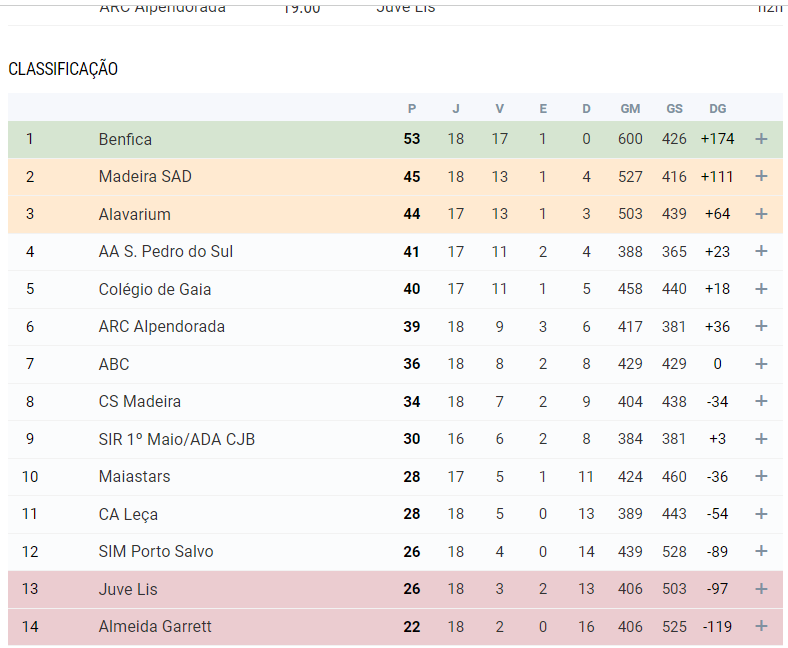Open Maiastars row plus icon
The height and width of the screenshot is (648, 788).
[x=761, y=477]
